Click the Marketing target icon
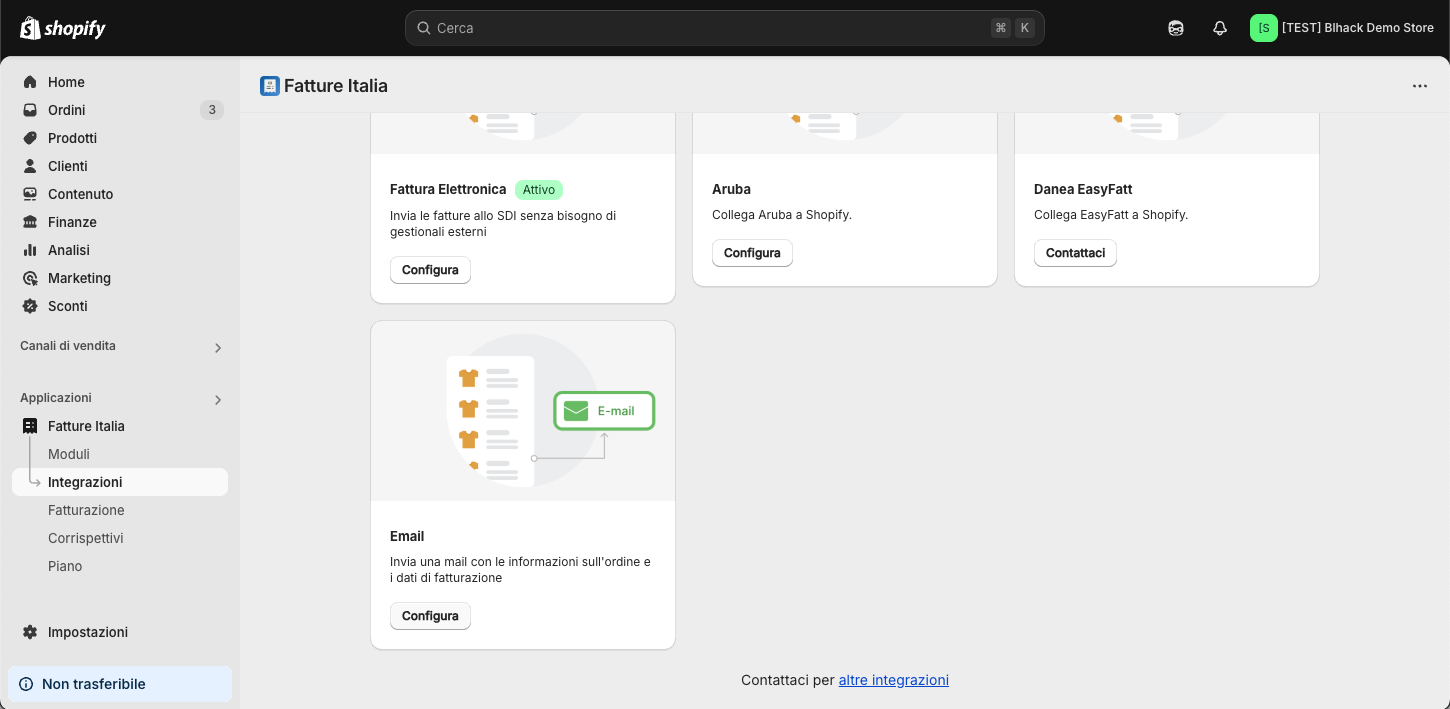1450x709 pixels. click(x=30, y=278)
